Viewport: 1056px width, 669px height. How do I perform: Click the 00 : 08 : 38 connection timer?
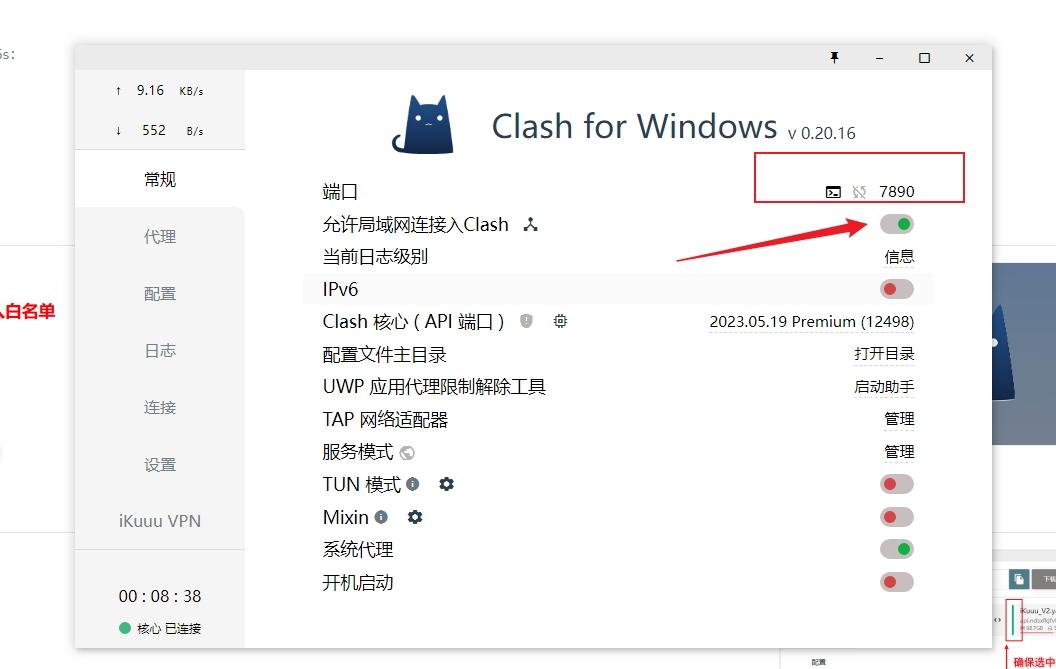coord(160,596)
